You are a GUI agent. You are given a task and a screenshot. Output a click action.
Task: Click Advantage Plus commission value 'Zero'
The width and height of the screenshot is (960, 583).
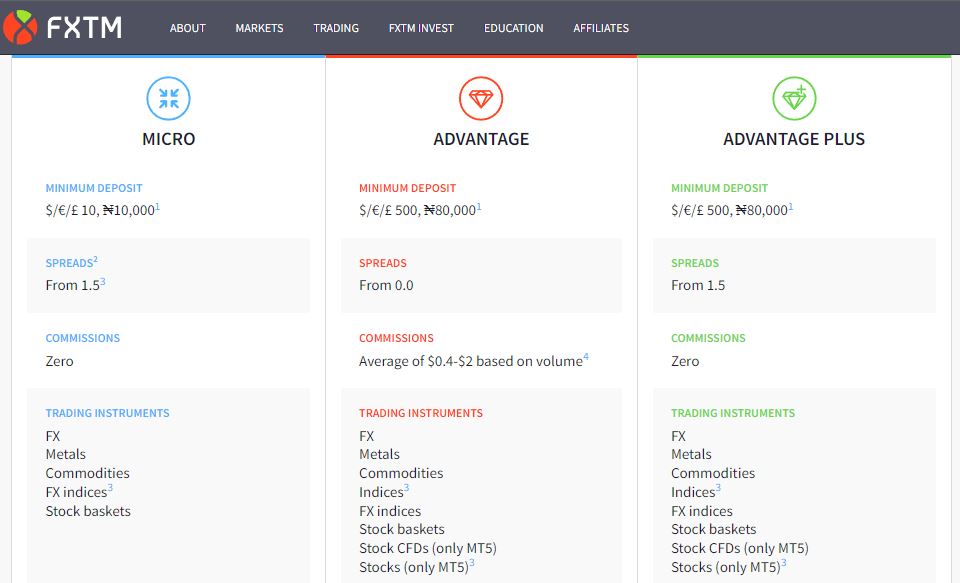(x=685, y=361)
